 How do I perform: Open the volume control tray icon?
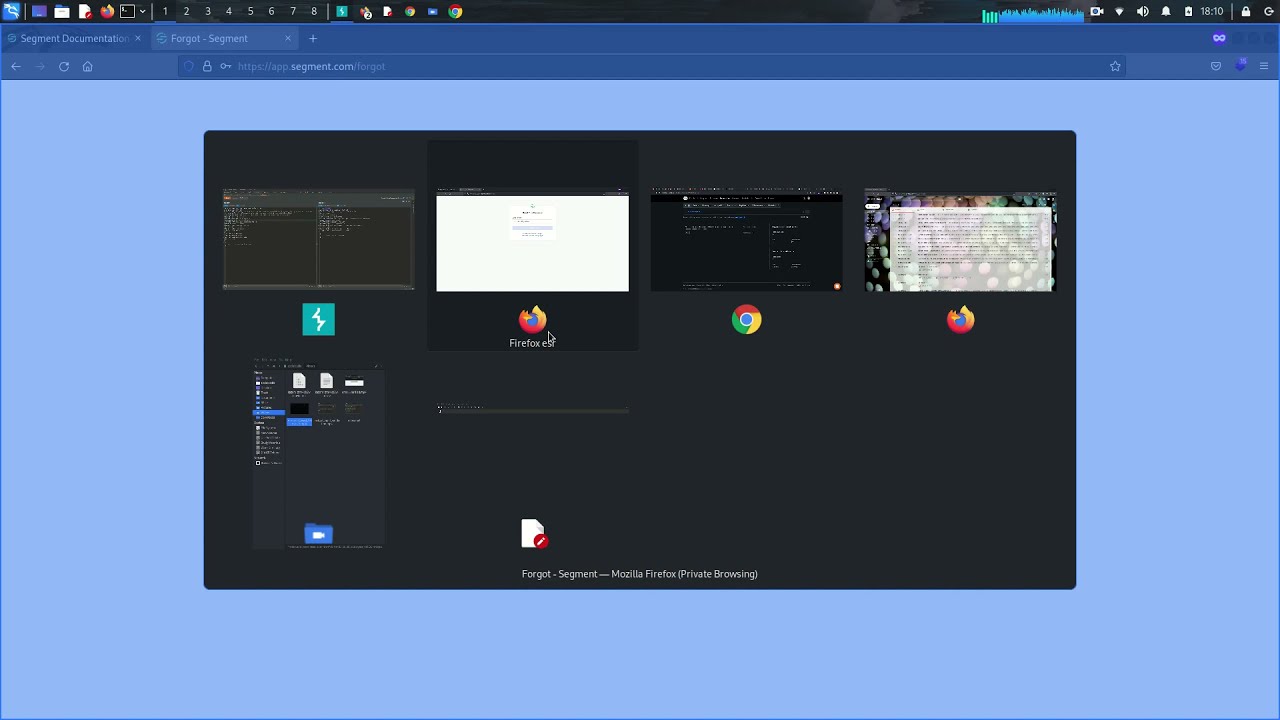pyautogui.click(x=1142, y=12)
